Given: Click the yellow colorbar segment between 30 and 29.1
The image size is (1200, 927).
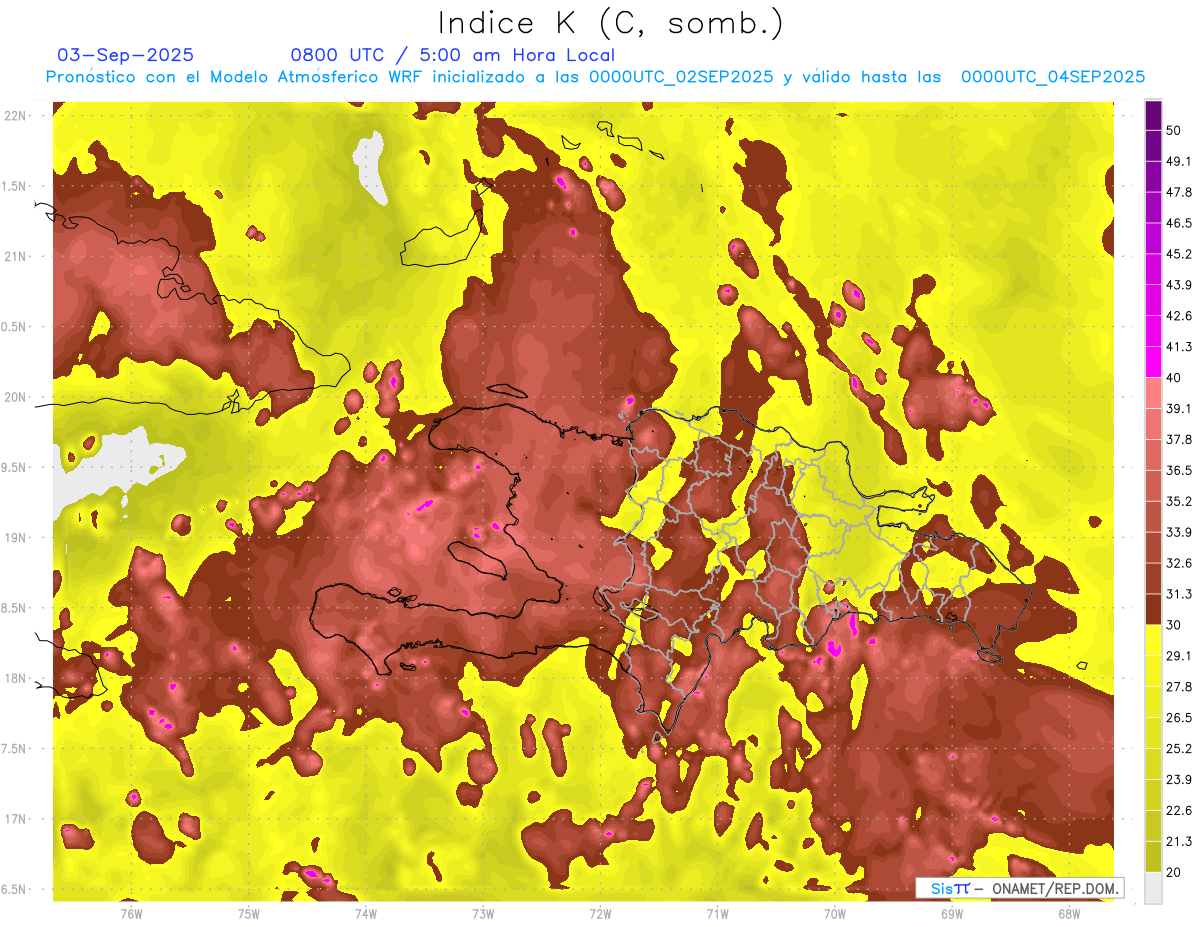Looking at the screenshot, I should [x=1153, y=640].
